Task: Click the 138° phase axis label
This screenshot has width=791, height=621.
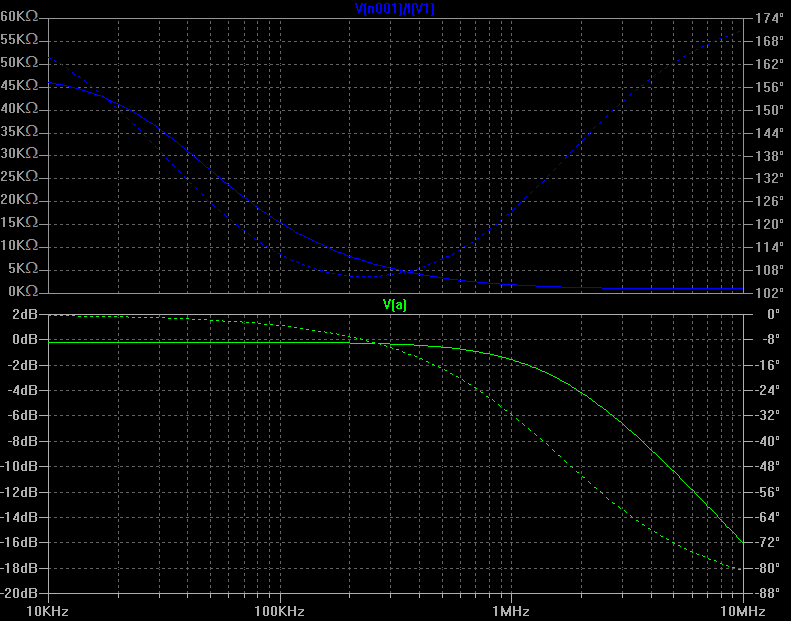Action: tap(769, 156)
